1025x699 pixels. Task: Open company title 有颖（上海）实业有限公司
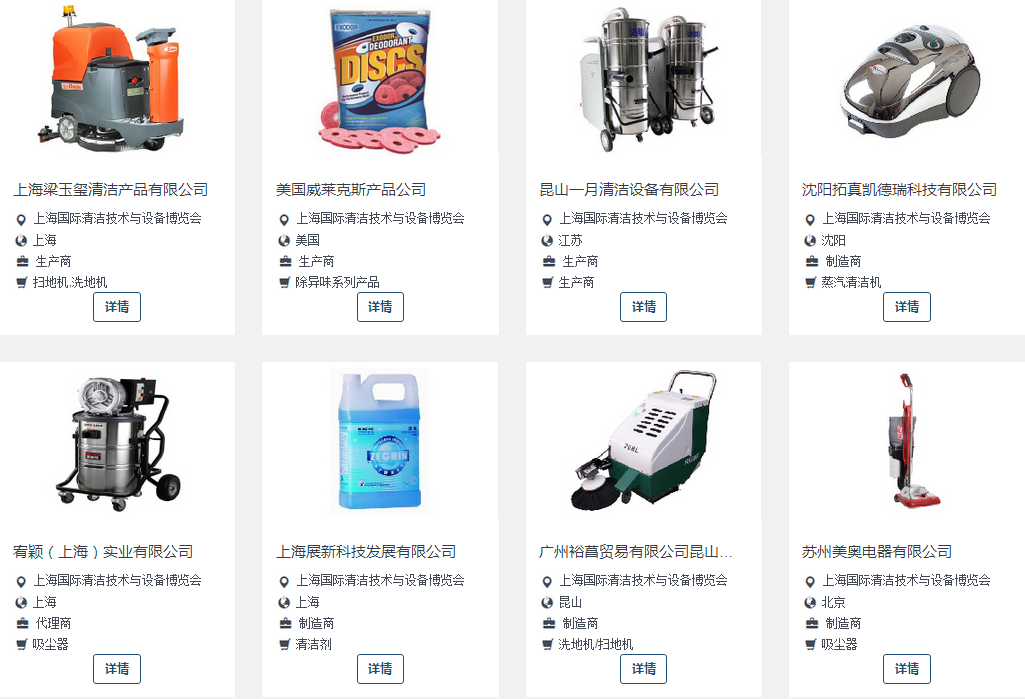(103, 552)
